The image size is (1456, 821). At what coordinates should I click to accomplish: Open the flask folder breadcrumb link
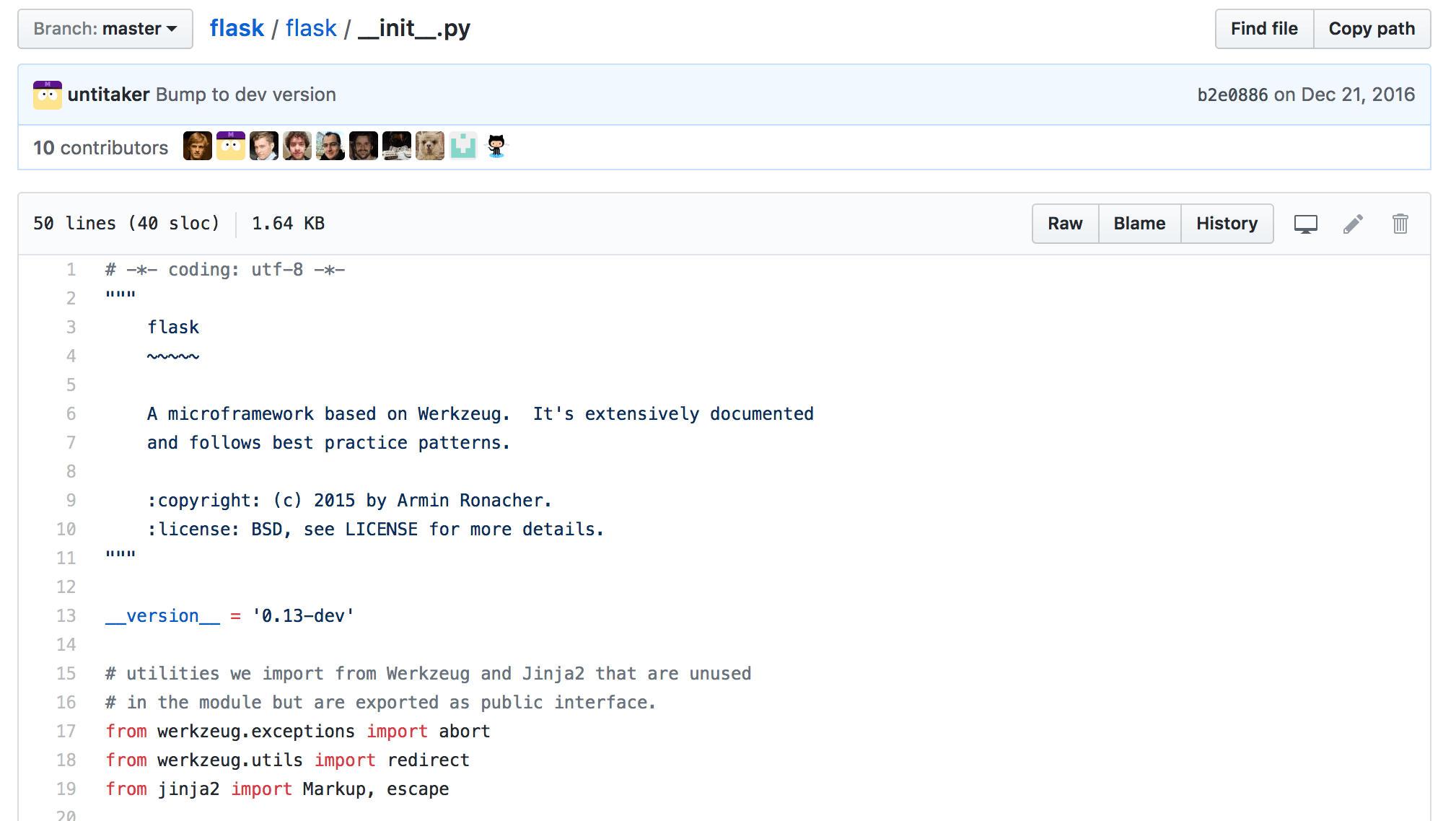[x=311, y=29]
